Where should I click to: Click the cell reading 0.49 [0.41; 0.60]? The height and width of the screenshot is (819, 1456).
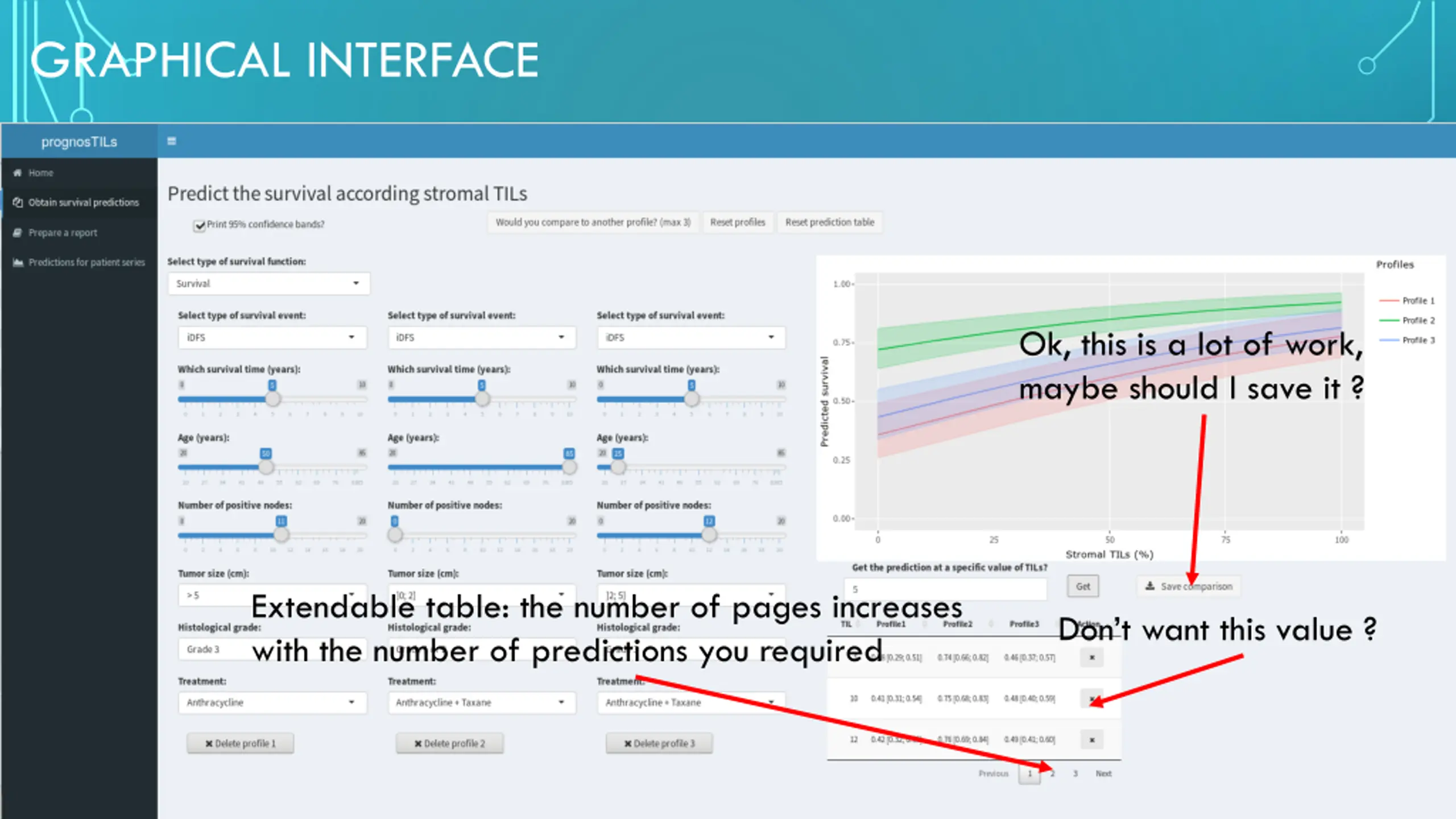1029,740
